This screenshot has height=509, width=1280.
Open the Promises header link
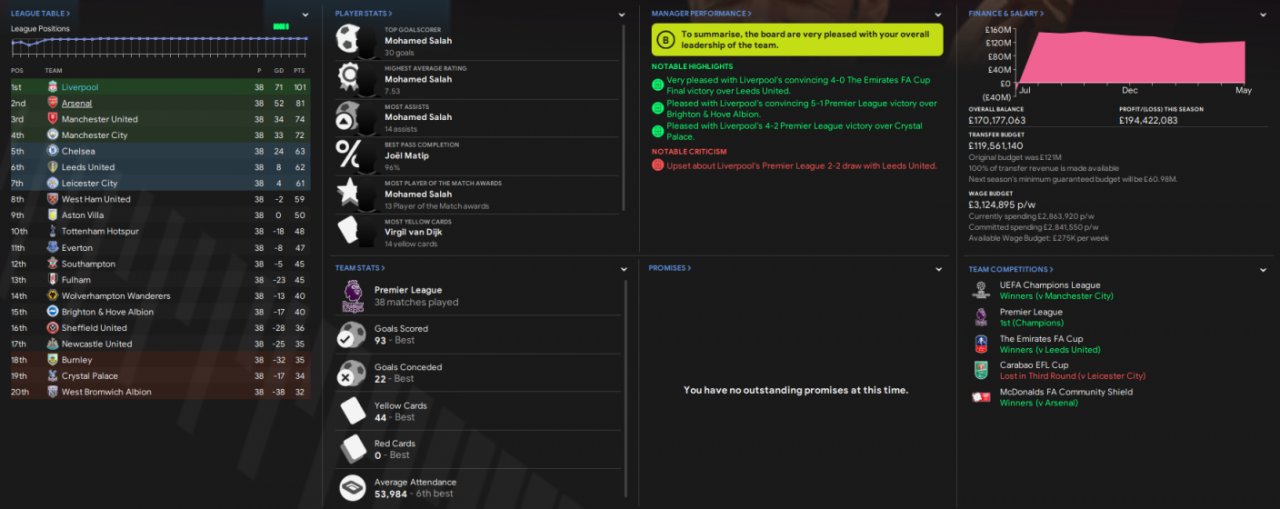669,268
